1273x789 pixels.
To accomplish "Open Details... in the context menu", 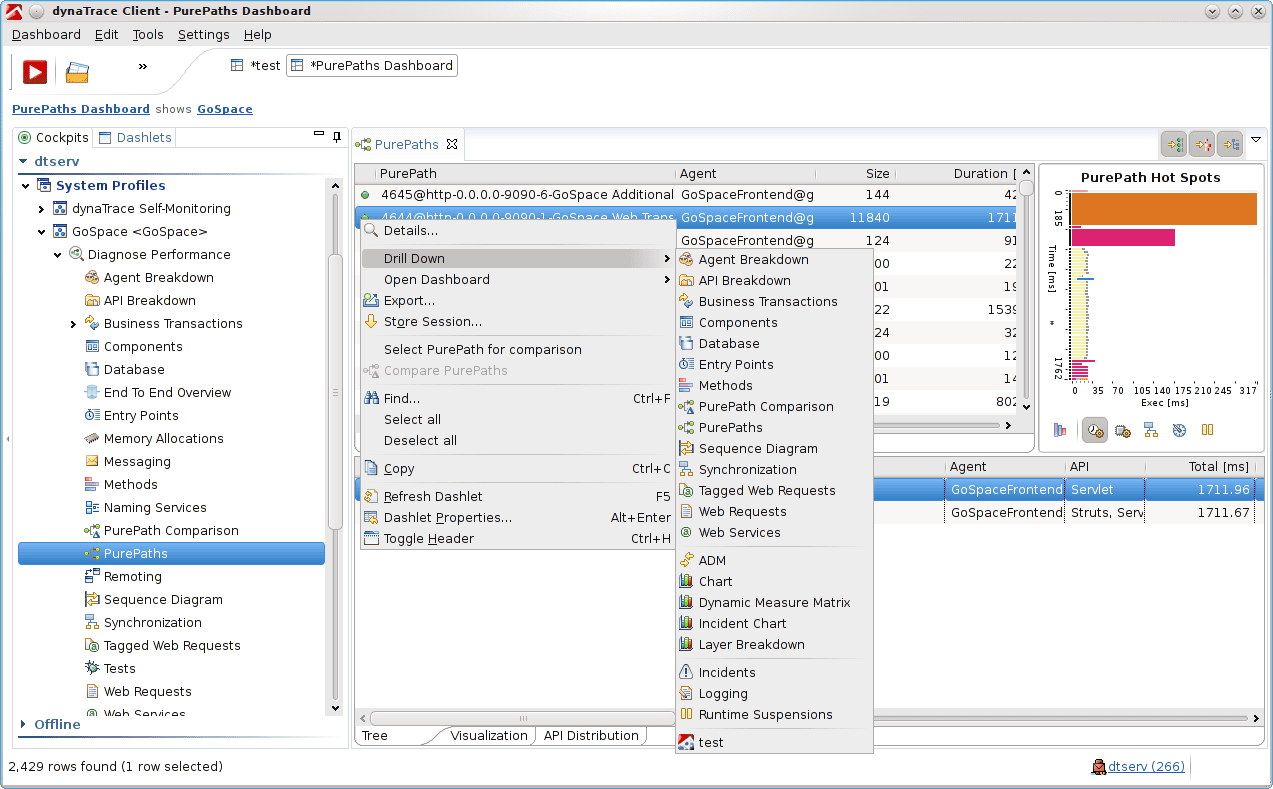I will (x=518, y=230).
